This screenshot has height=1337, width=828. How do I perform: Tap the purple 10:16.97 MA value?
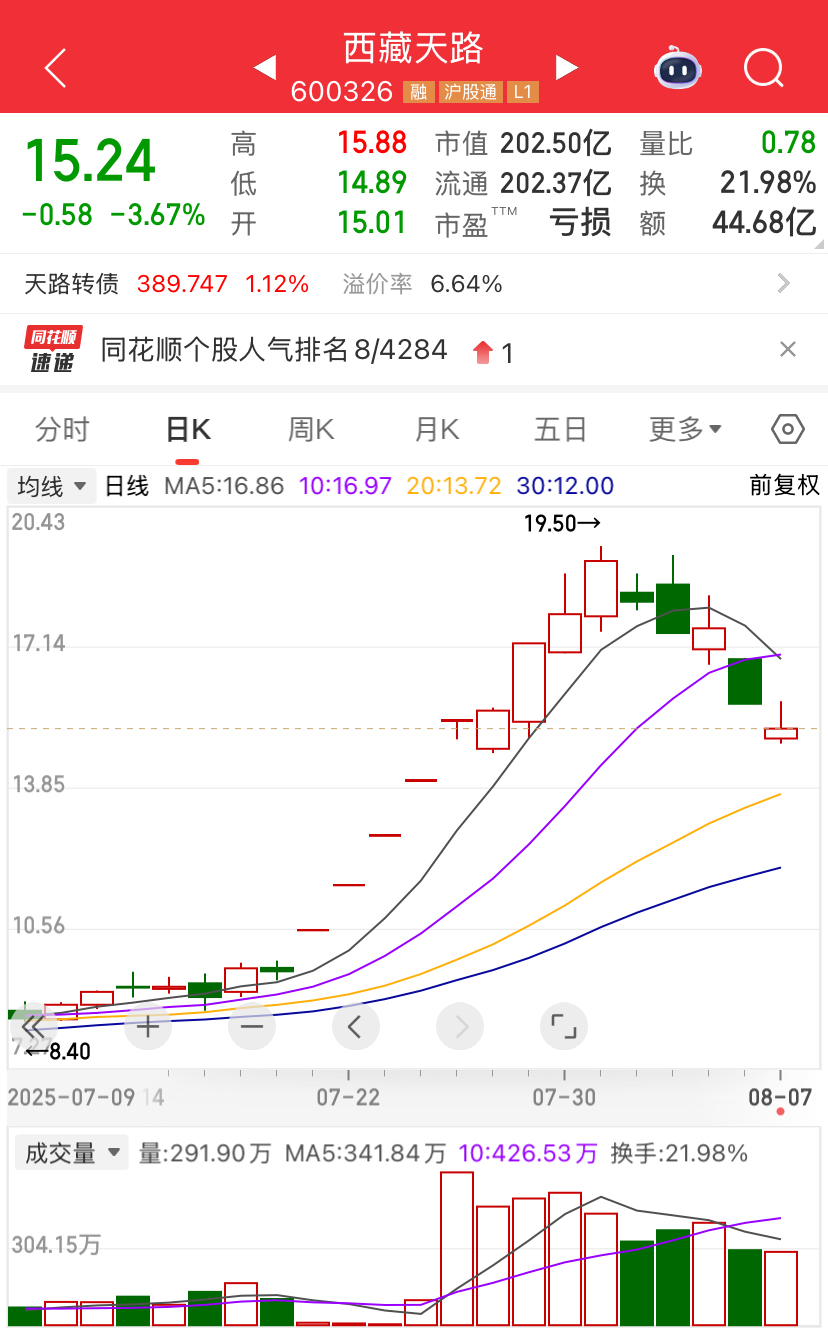(345, 486)
